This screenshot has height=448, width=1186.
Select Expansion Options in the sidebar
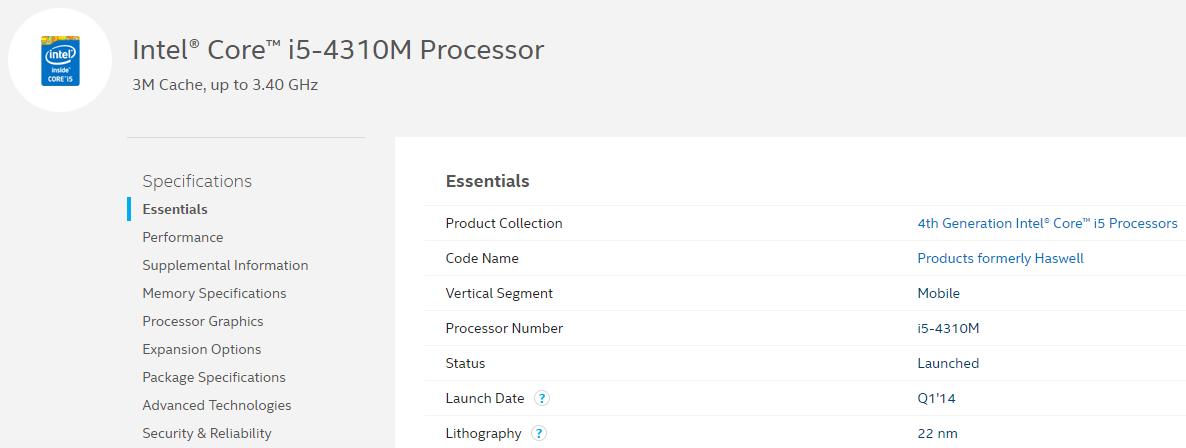(x=202, y=349)
